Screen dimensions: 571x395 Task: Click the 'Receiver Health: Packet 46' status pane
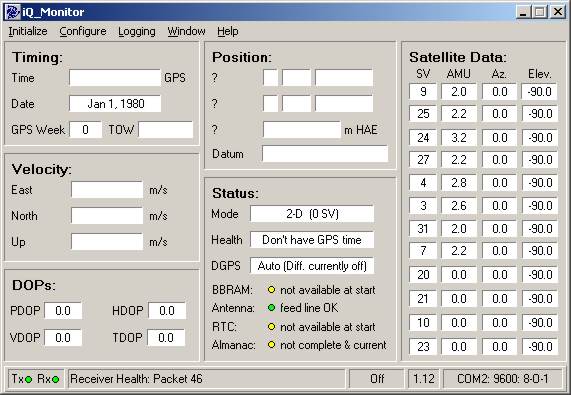[x=206, y=379]
